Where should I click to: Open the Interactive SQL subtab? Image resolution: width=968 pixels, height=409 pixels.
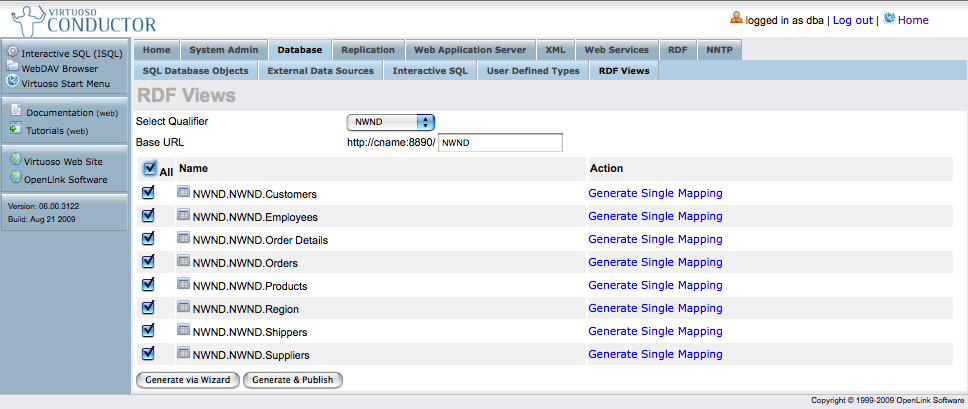pyautogui.click(x=430, y=71)
